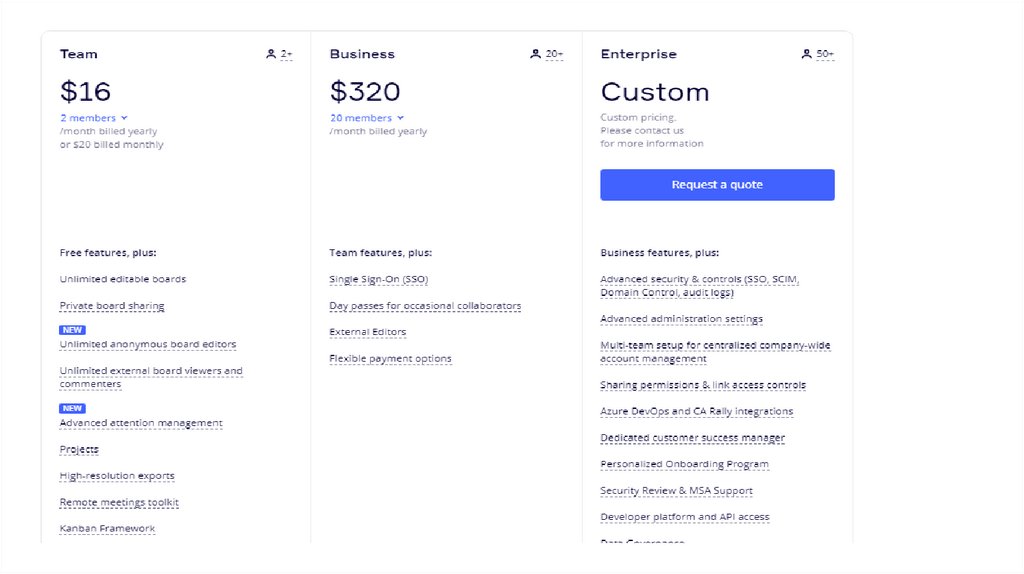
Task: Select 'Dedicated customer success manager' link
Action: pyautogui.click(x=692, y=438)
